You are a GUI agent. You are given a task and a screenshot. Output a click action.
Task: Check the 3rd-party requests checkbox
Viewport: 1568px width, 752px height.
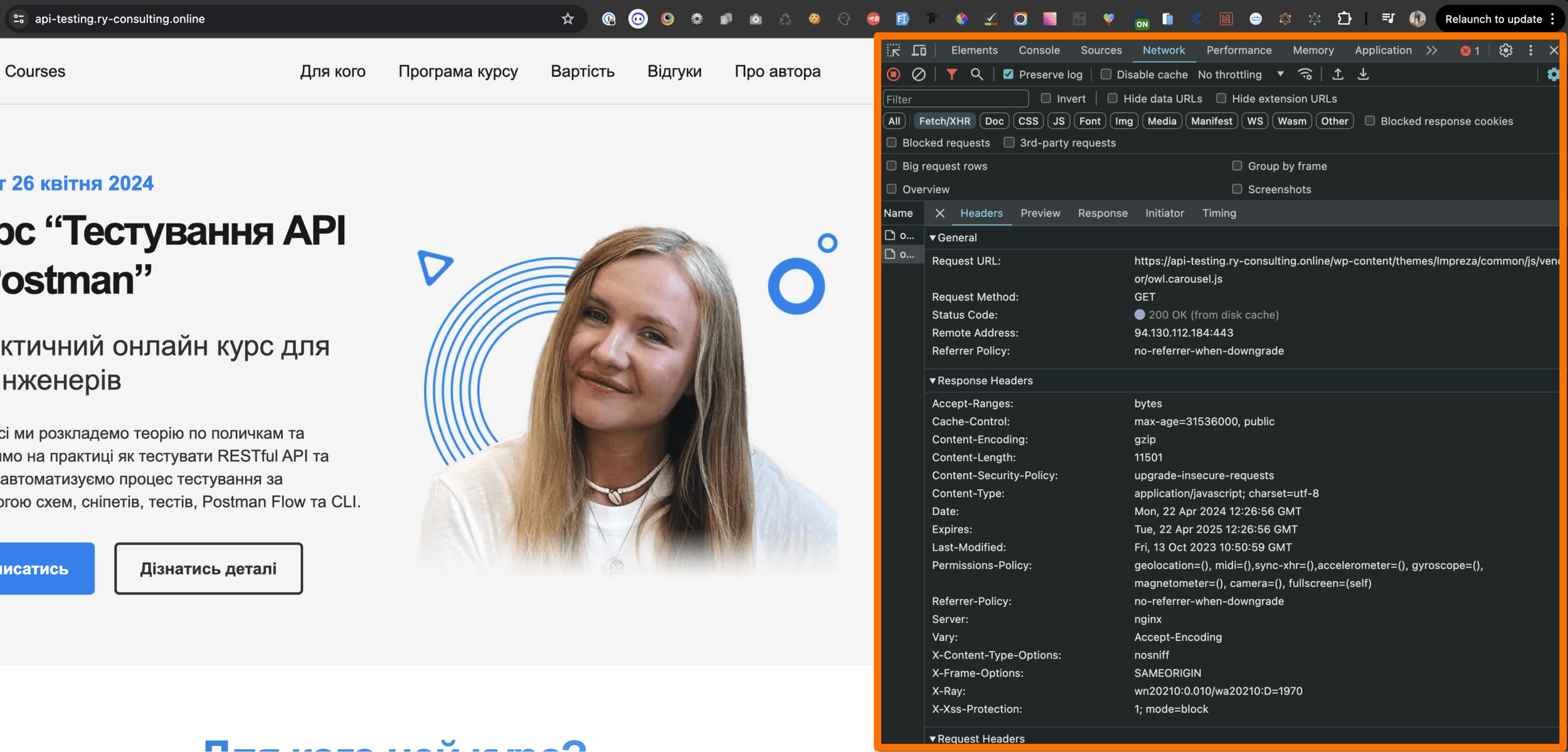point(1009,143)
